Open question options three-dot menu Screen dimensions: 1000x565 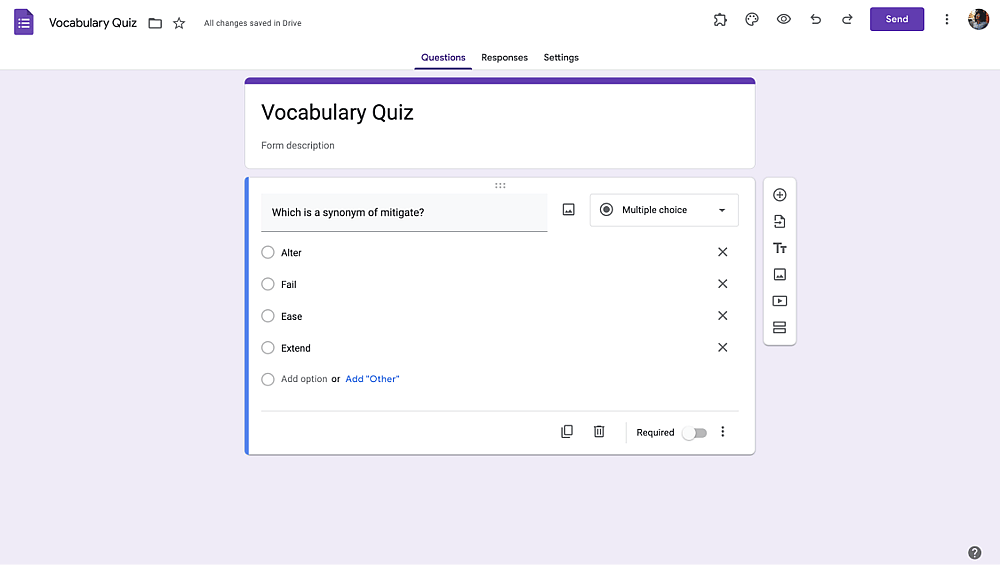point(723,432)
